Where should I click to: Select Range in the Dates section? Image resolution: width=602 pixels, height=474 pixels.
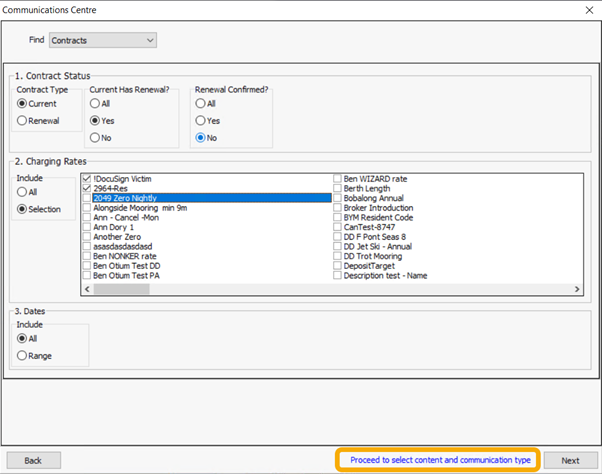coord(22,355)
